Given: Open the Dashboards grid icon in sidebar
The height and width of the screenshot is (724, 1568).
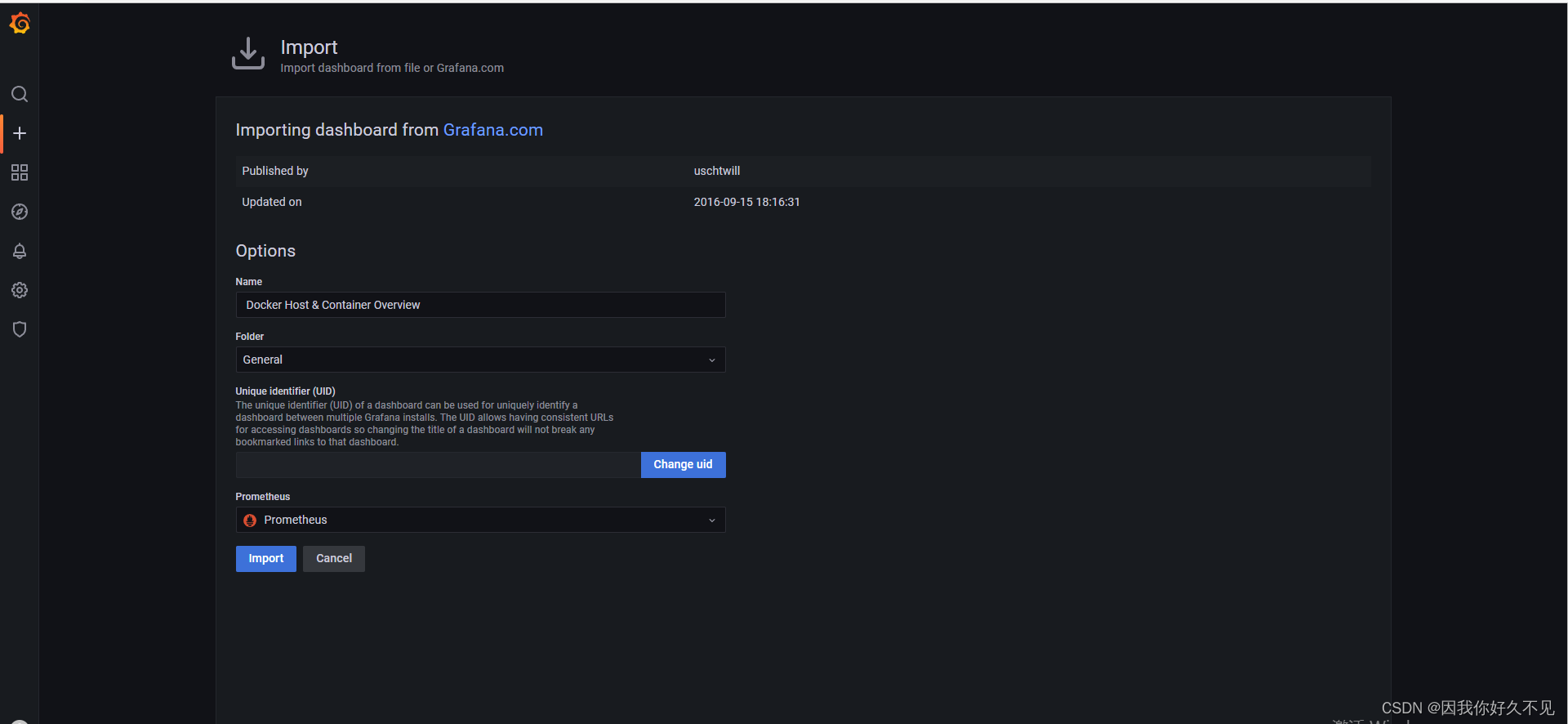Looking at the screenshot, I should (20, 172).
